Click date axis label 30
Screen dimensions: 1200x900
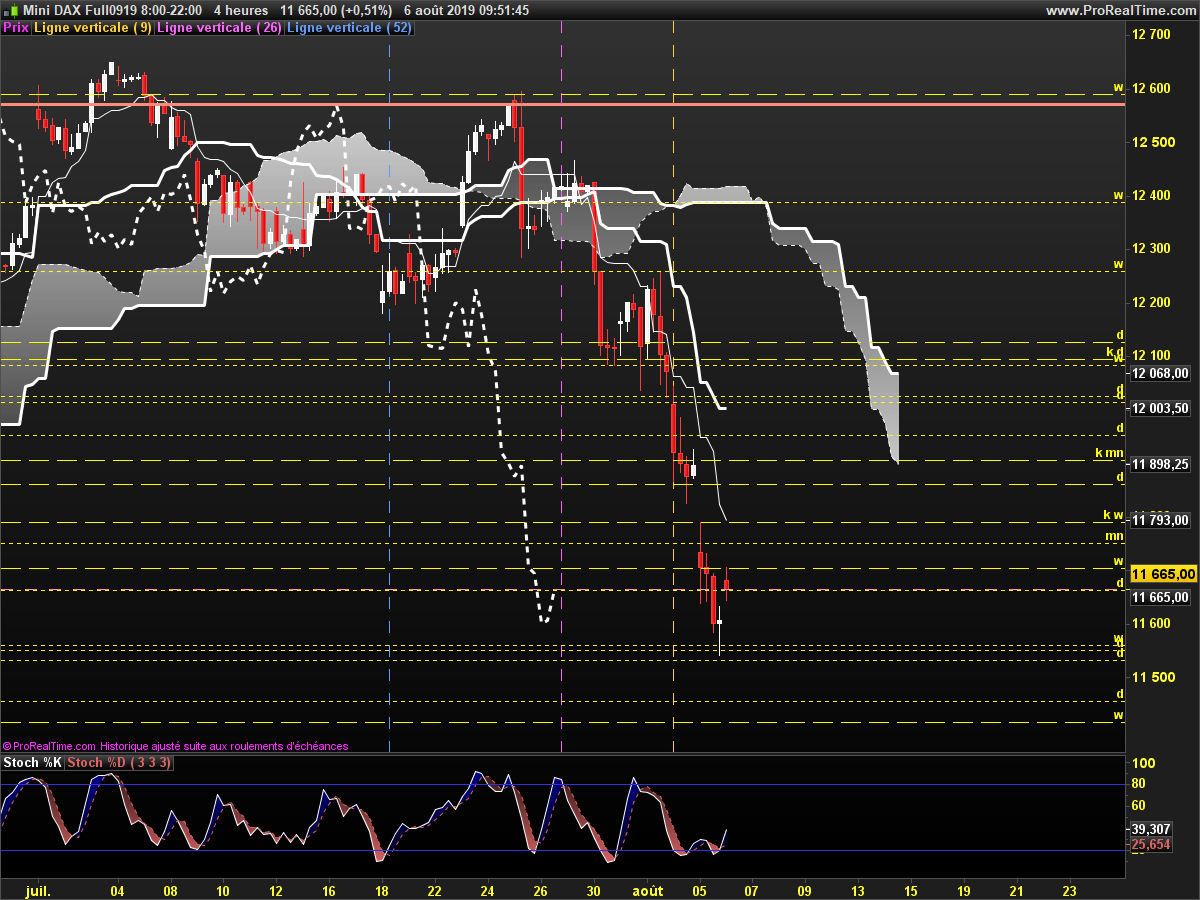[x=594, y=889]
